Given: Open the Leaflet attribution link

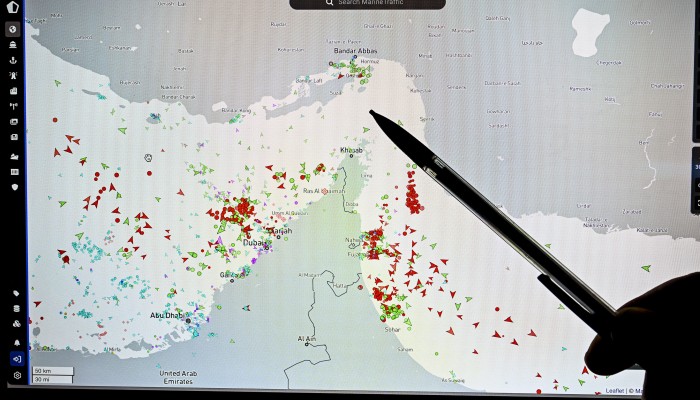Looking at the screenshot, I should coord(615,390).
